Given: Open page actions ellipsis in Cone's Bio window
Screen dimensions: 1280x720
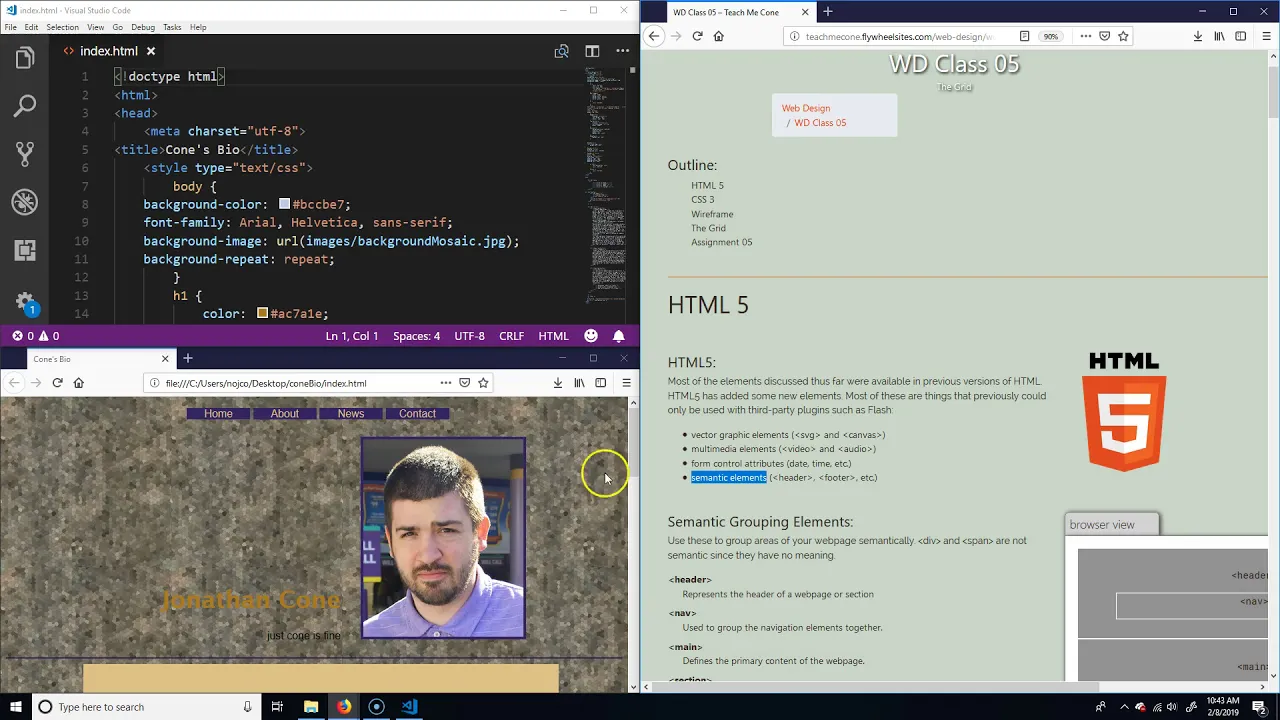Looking at the screenshot, I should coord(446,383).
